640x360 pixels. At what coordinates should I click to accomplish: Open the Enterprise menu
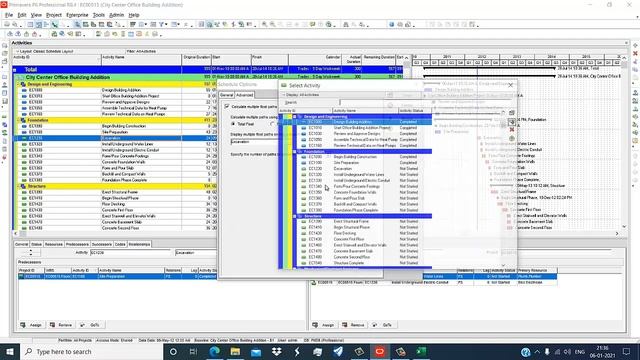tap(77, 15)
